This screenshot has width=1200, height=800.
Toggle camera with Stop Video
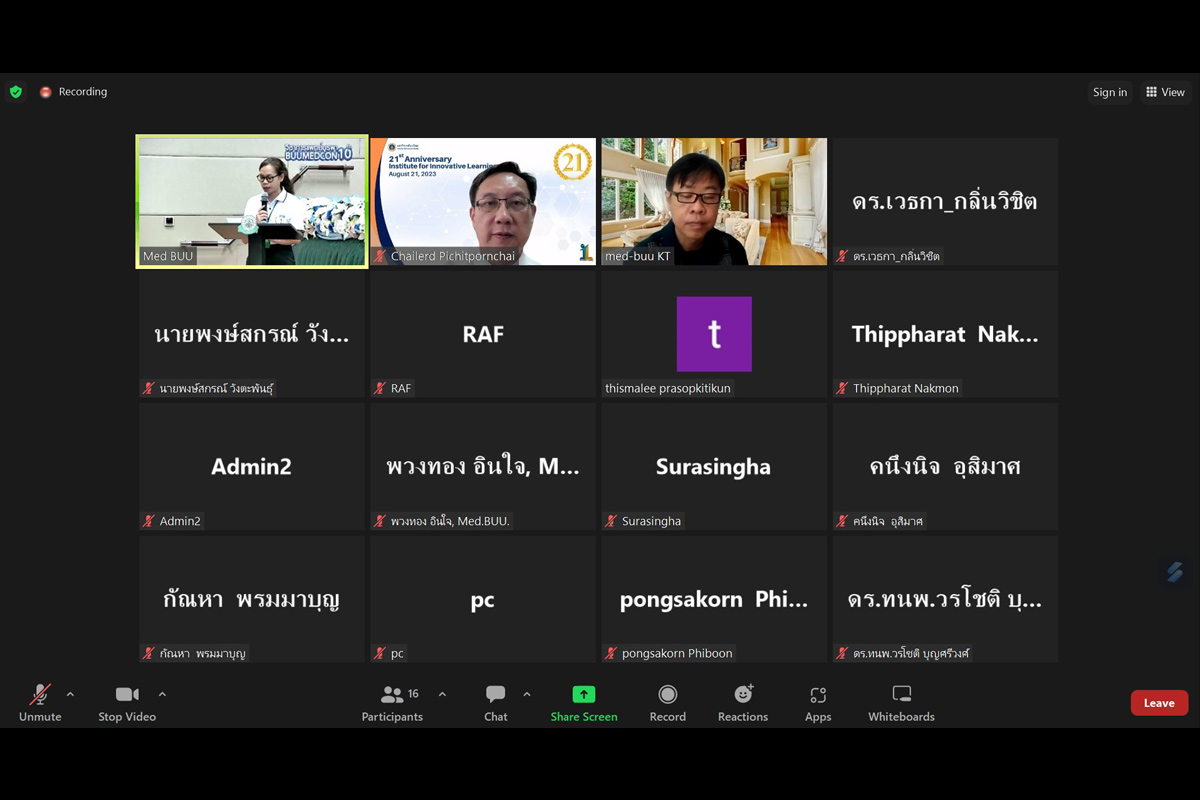pos(127,703)
